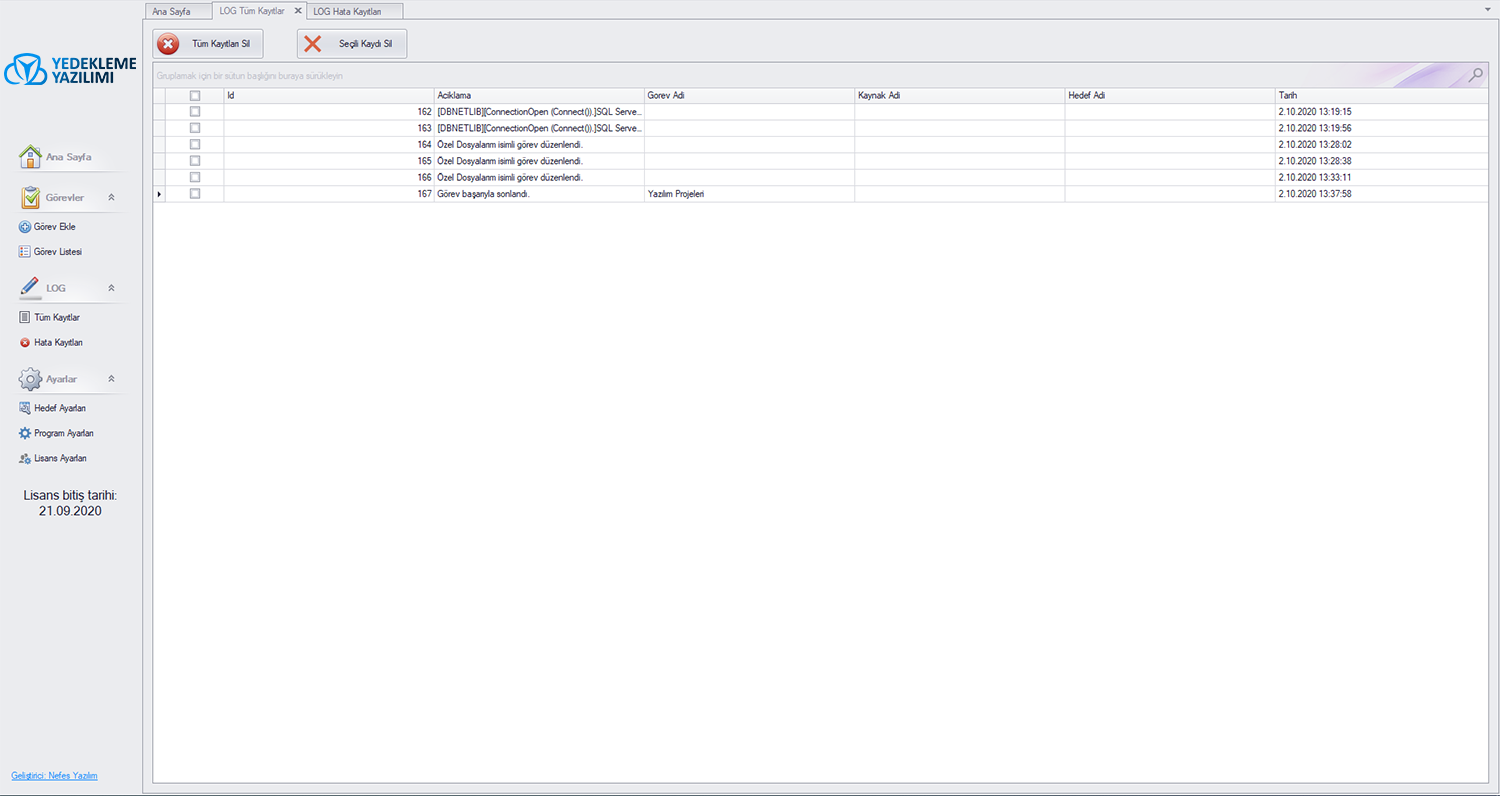Toggle the select-all checkbox in grid header
1500x796 pixels.
(195, 96)
